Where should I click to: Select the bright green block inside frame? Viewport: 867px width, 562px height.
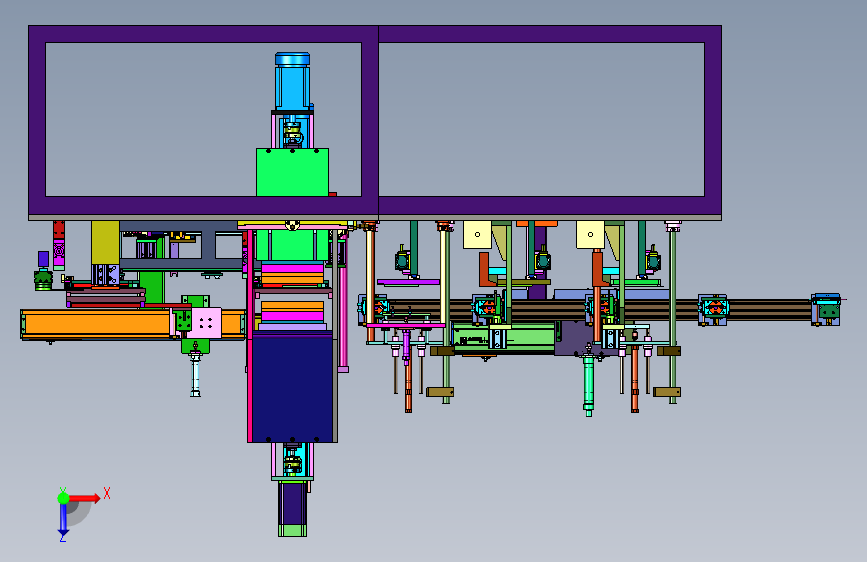[x=293, y=172]
